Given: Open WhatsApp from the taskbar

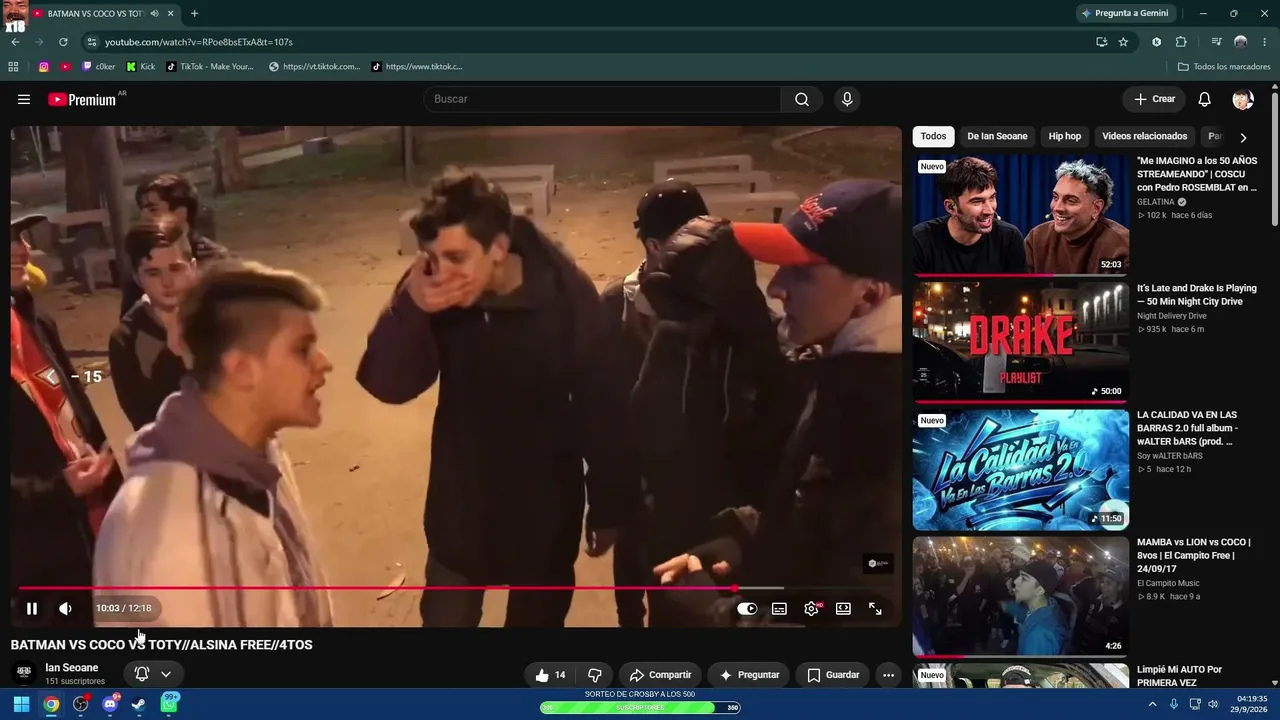Looking at the screenshot, I should click(169, 704).
